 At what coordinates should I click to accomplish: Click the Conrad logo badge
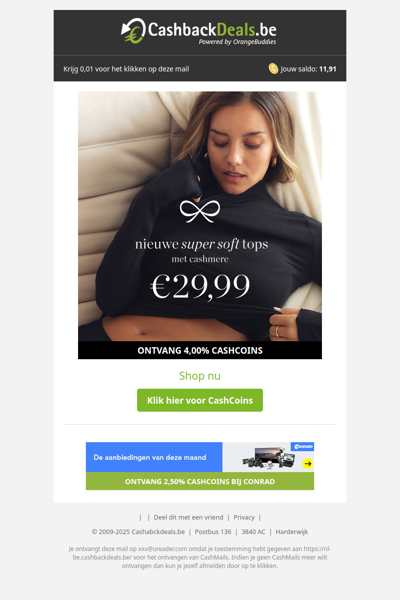pyautogui.click(x=302, y=447)
